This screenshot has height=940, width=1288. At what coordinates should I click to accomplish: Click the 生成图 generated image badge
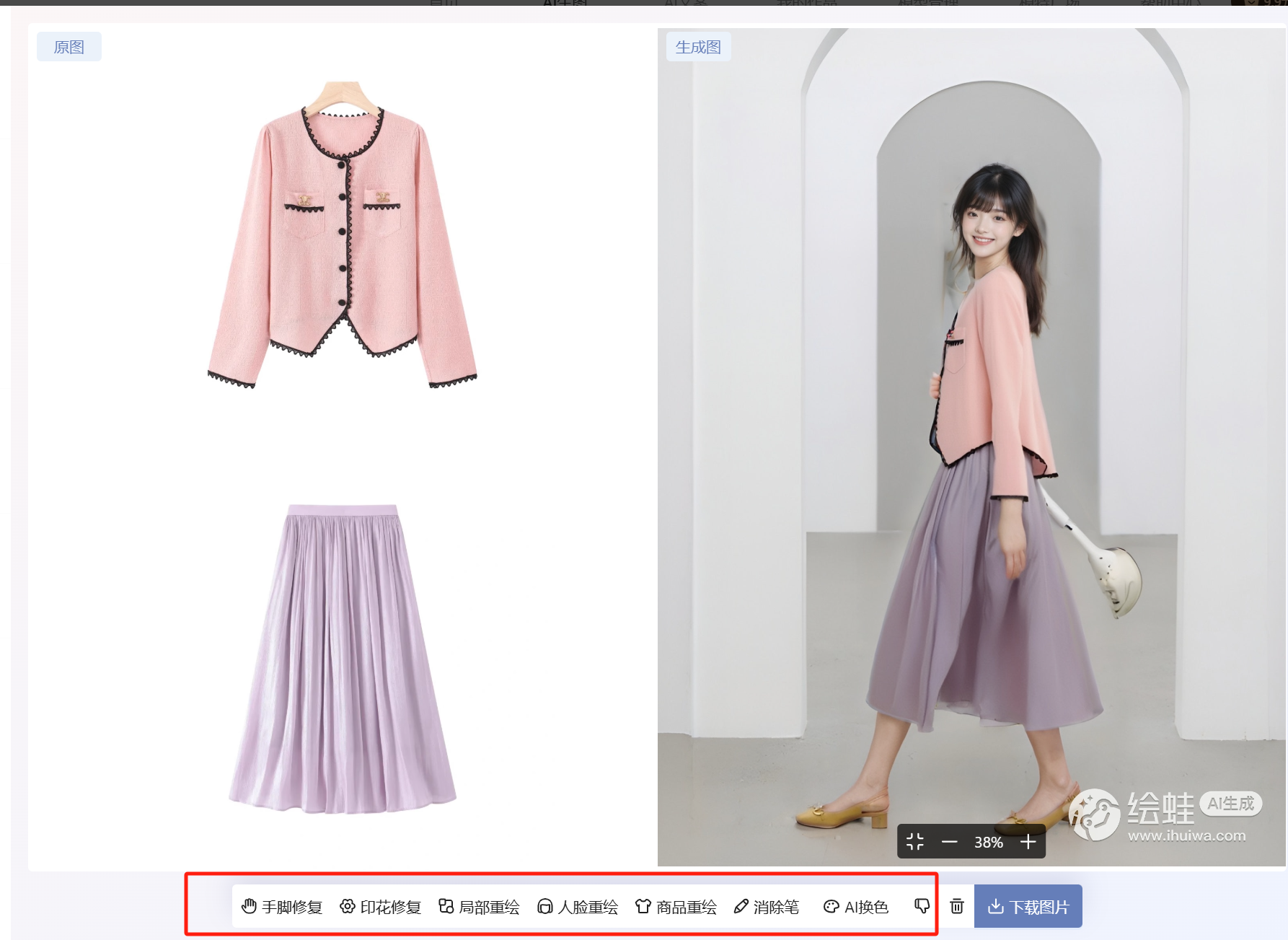pyautogui.click(x=697, y=45)
